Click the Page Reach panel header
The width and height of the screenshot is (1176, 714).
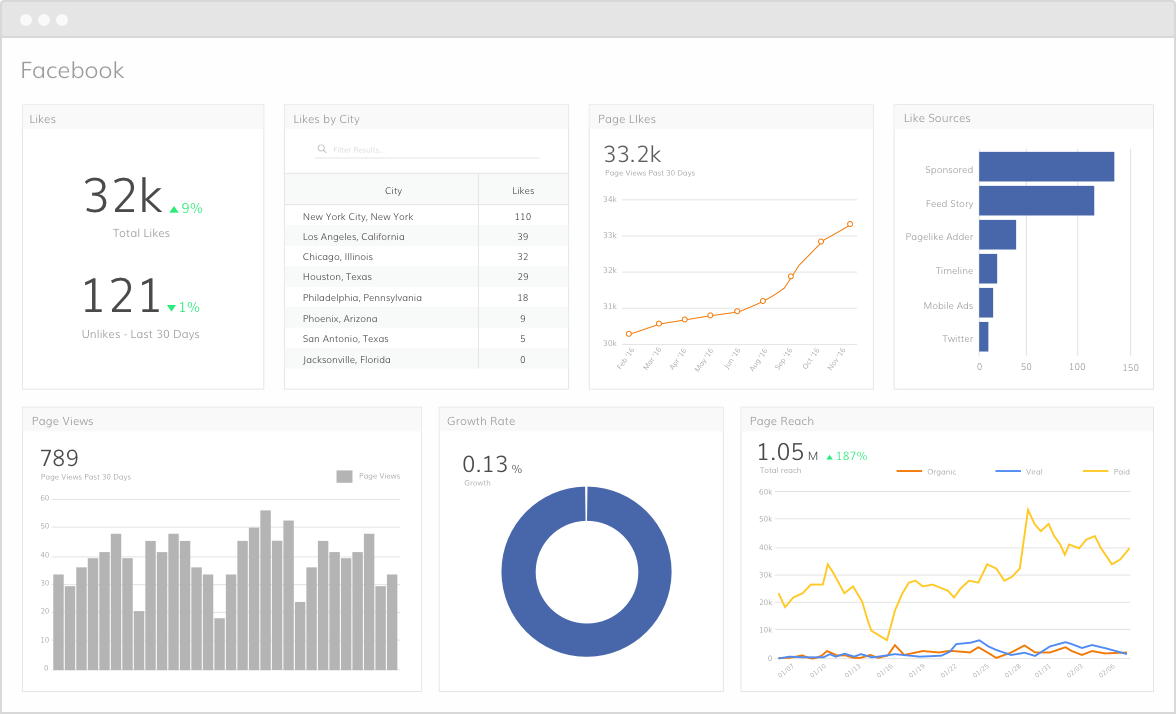[x=946, y=421]
